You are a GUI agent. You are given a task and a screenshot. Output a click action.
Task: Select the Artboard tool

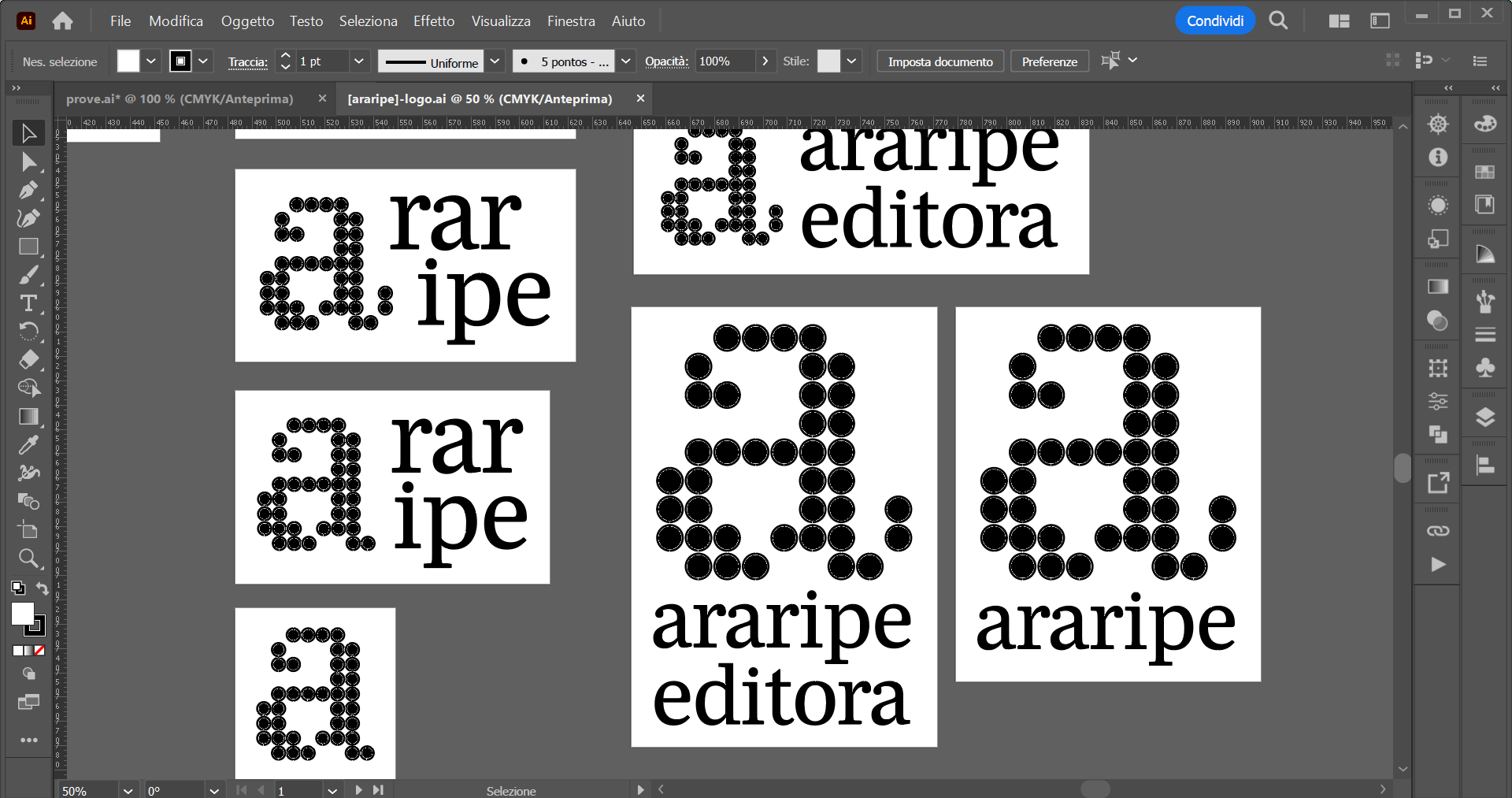click(x=28, y=530)
